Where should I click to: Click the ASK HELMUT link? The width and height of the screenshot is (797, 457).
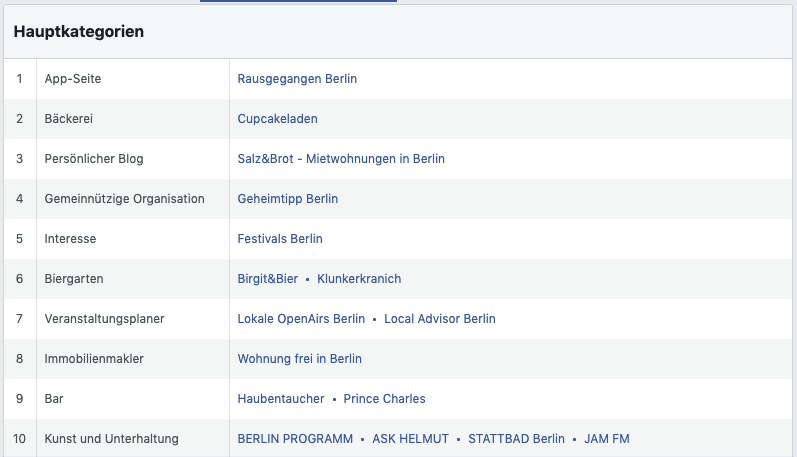(409, 439)
